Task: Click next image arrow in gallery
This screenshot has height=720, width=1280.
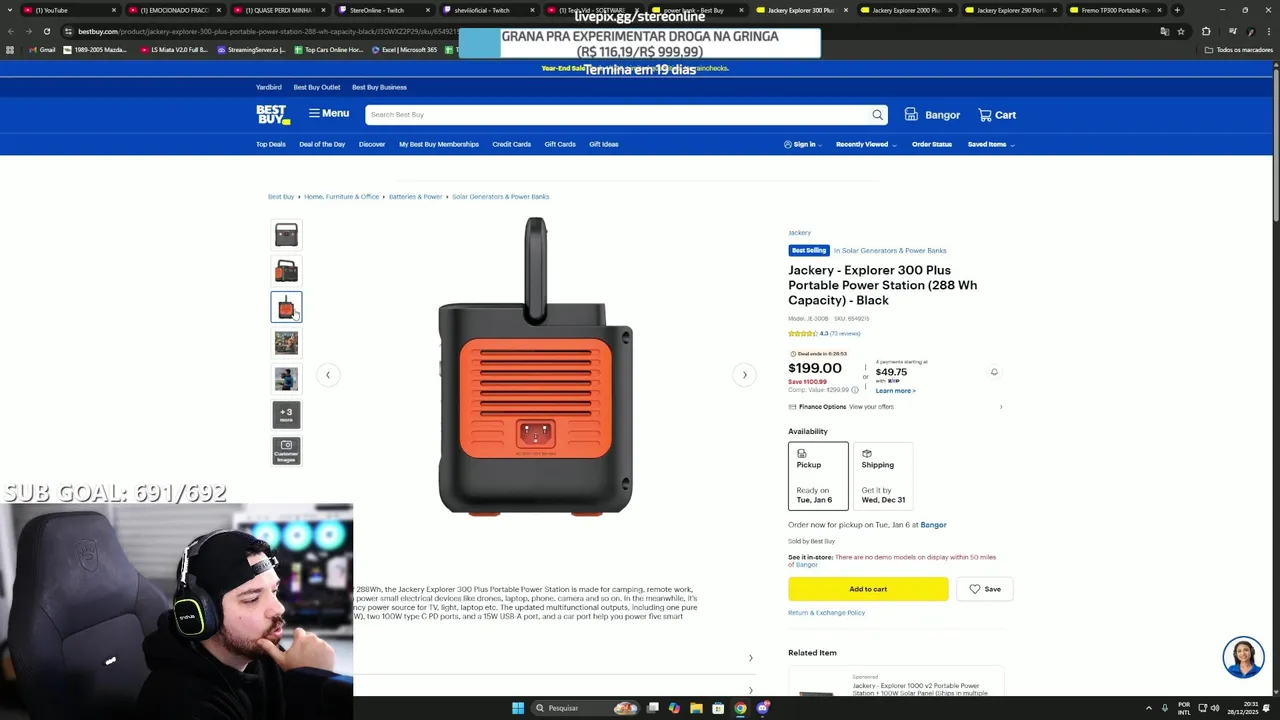Action: pyautogui.click(x=744, y=375)
